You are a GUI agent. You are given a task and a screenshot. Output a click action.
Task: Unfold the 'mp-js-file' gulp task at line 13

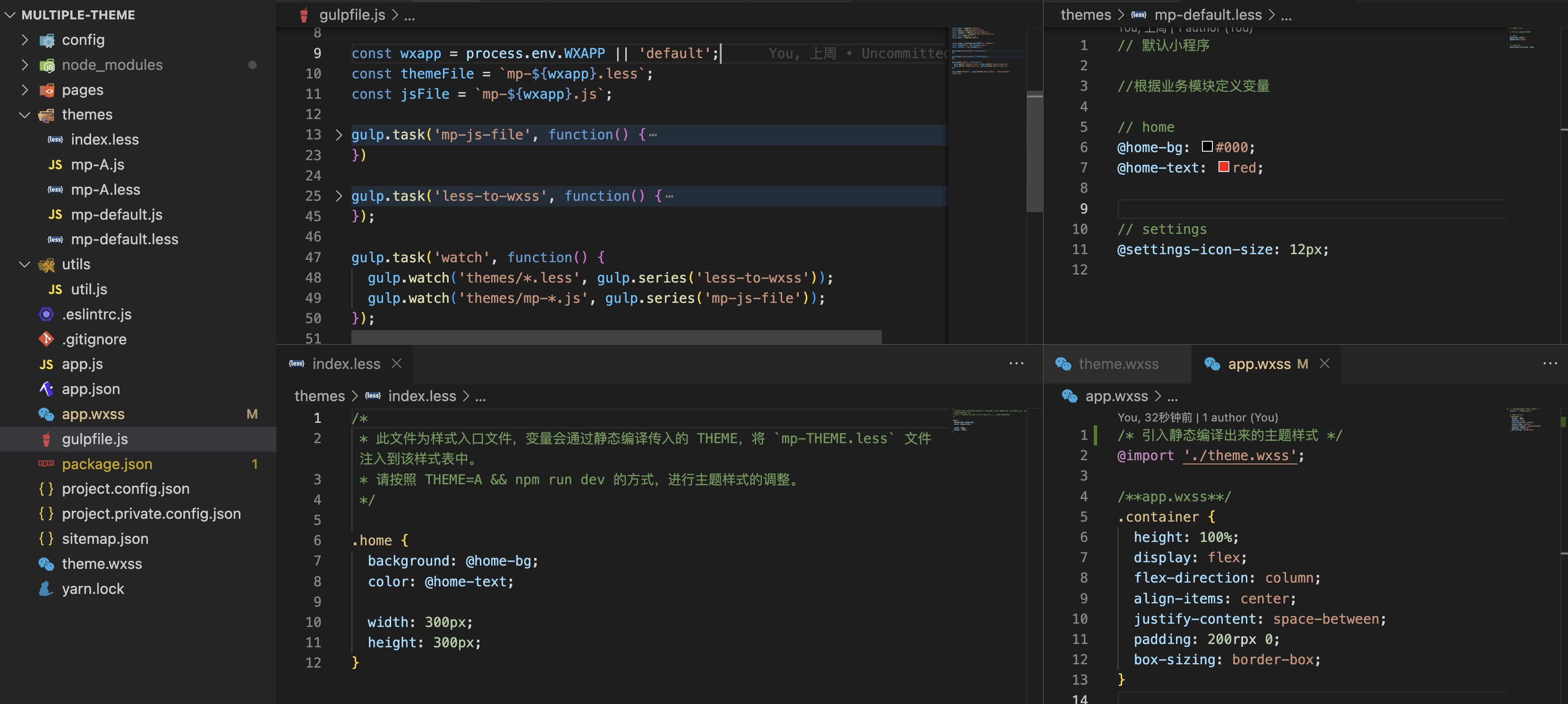pos(339,135)
